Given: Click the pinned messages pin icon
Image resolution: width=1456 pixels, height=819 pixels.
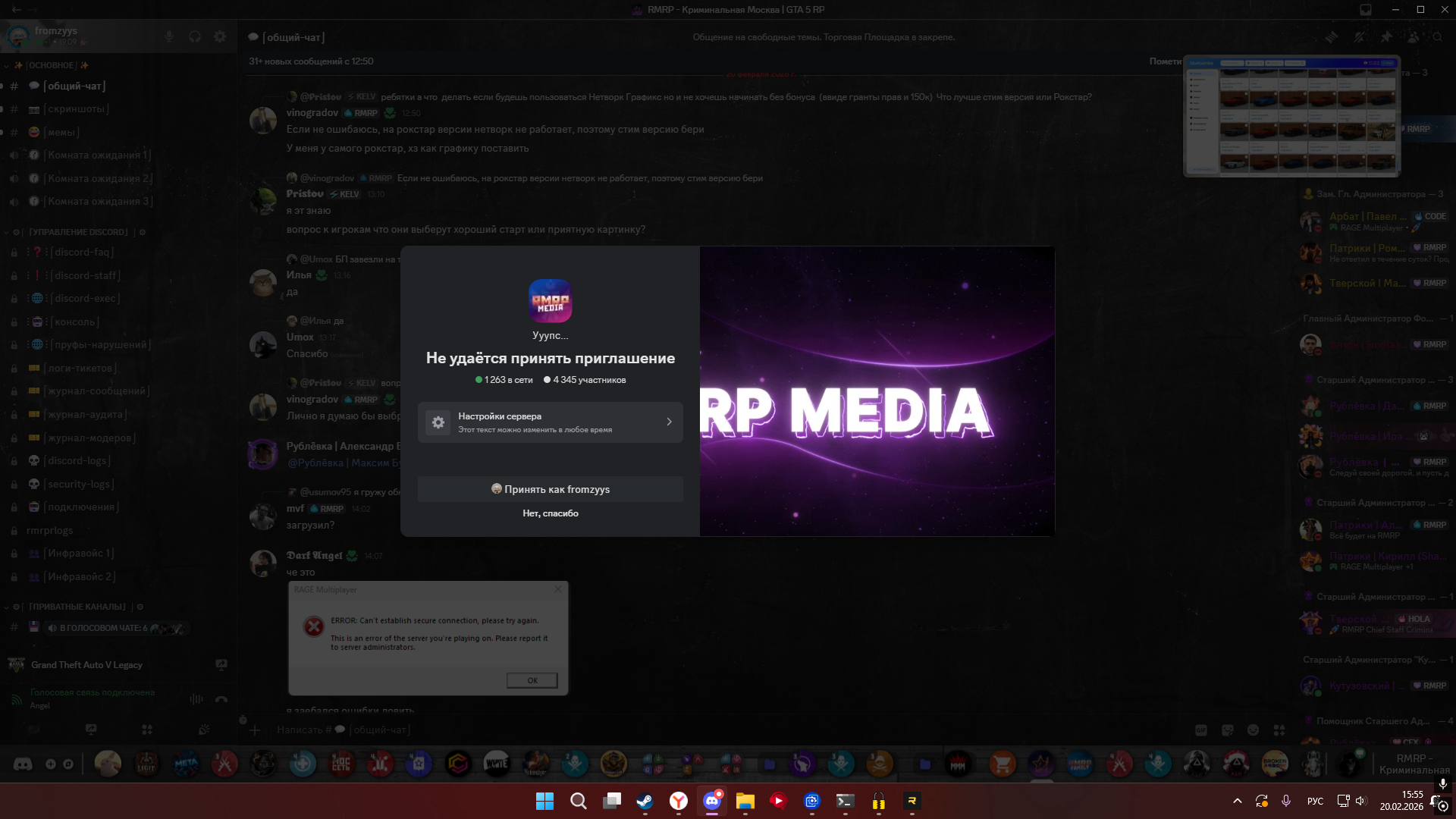Looking at the screenshot, I should click(1386, 36).
